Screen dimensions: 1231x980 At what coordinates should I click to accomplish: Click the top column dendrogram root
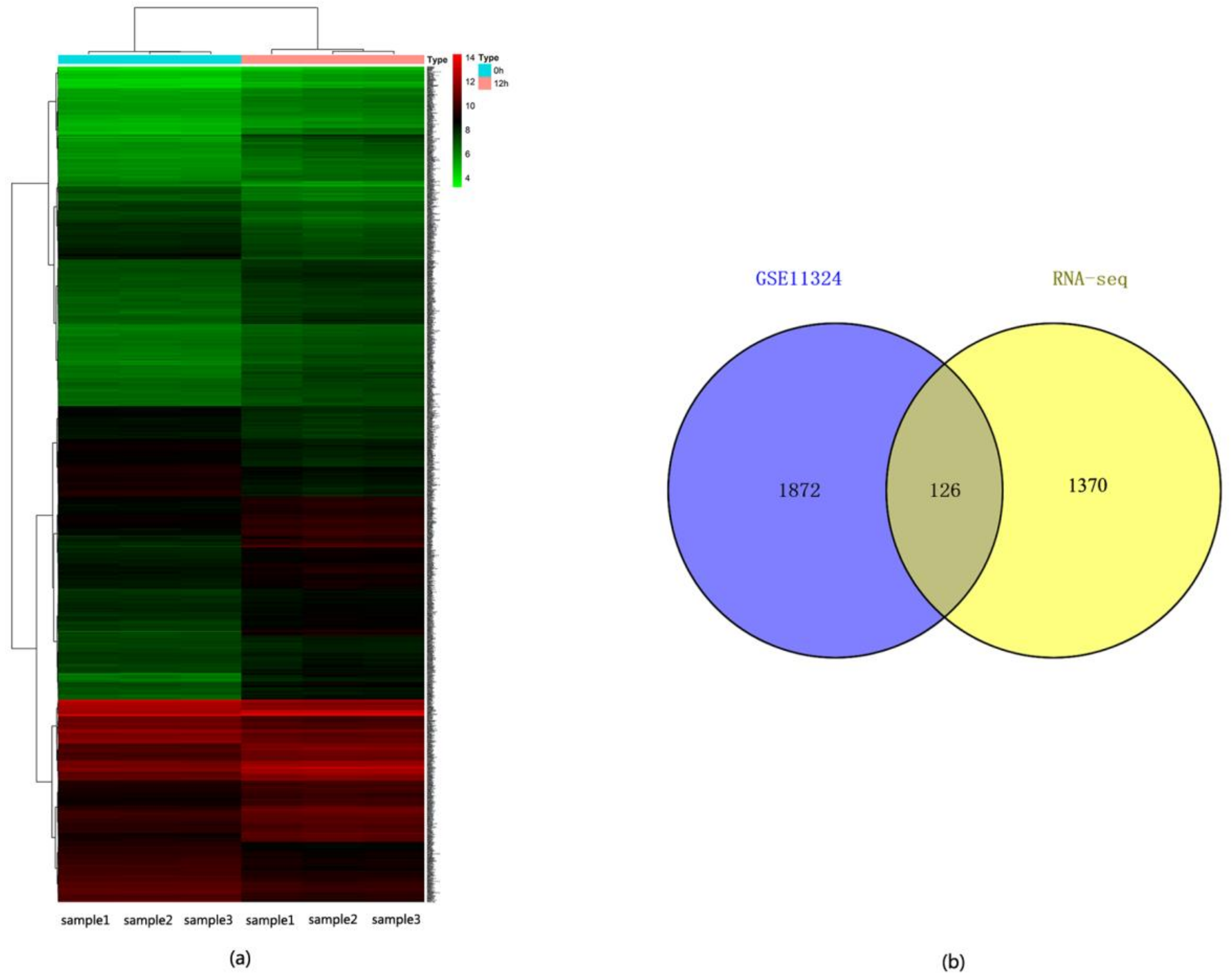tap(226, 8)
